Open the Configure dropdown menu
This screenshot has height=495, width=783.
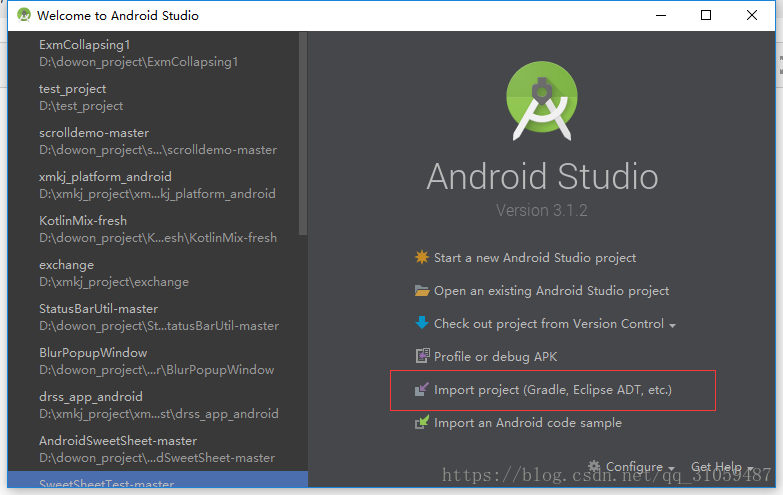tap(640, 467)
